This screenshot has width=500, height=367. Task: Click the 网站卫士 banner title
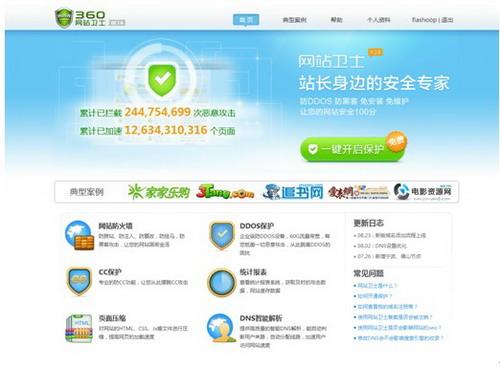coord(331,61)
